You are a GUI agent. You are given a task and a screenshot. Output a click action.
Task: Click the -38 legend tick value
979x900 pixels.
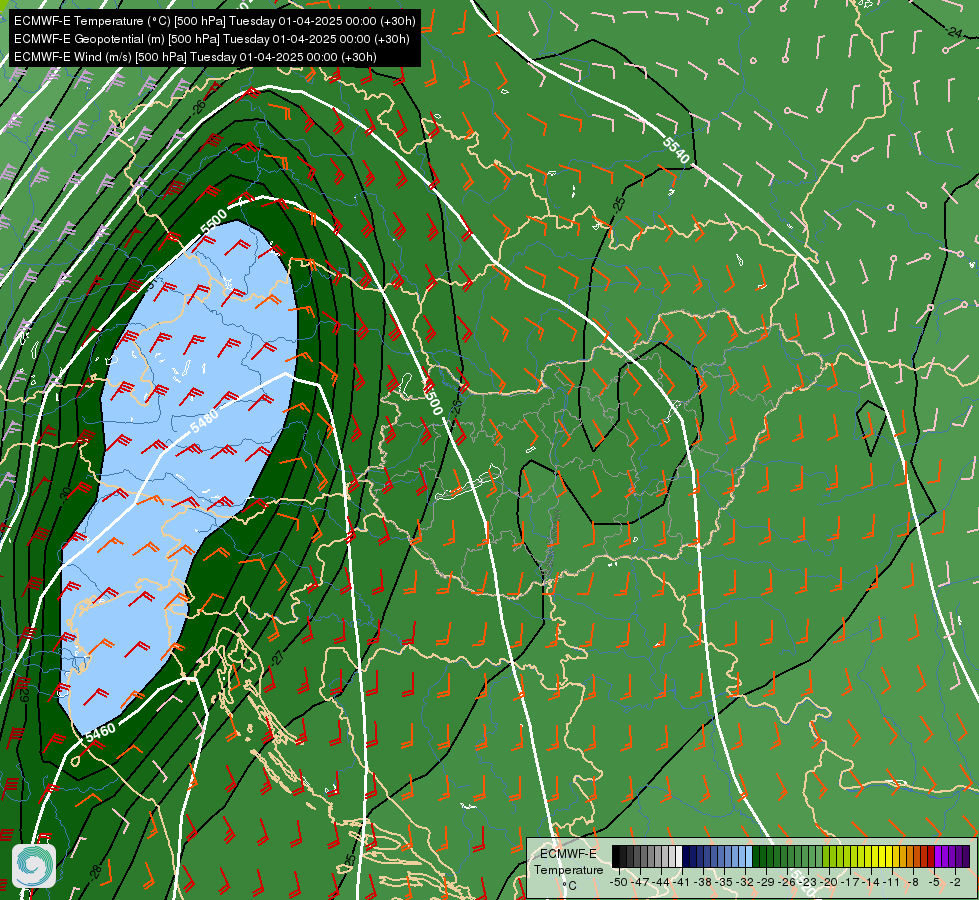tap(702, 882)
